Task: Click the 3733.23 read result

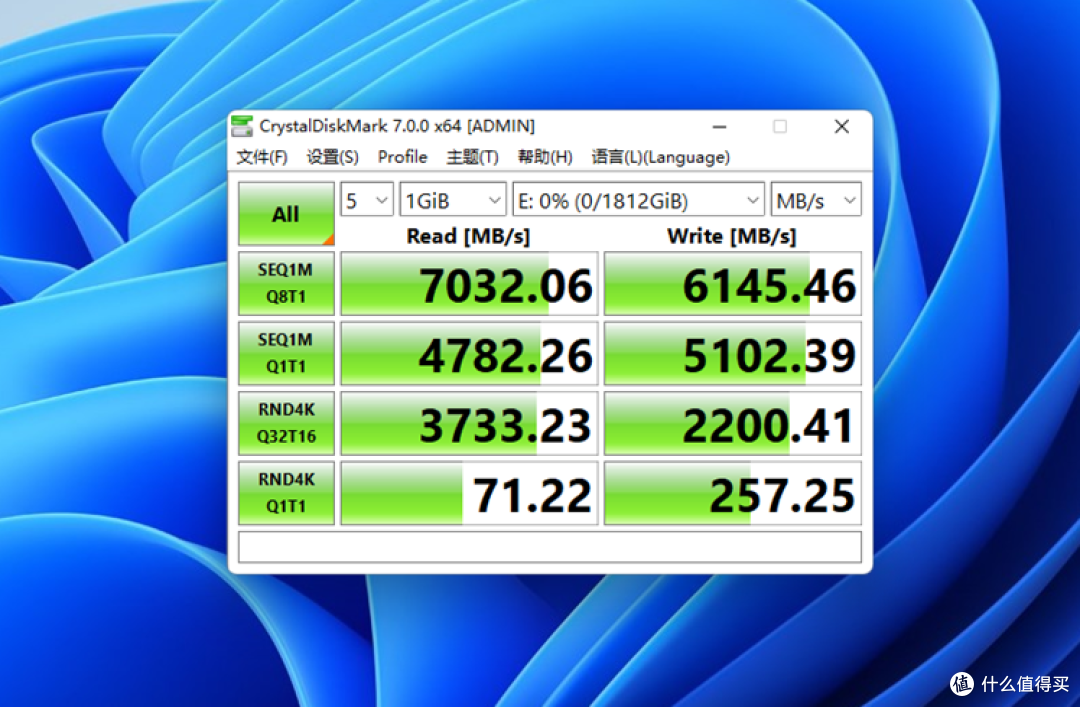Action: [x=469, y=424]
